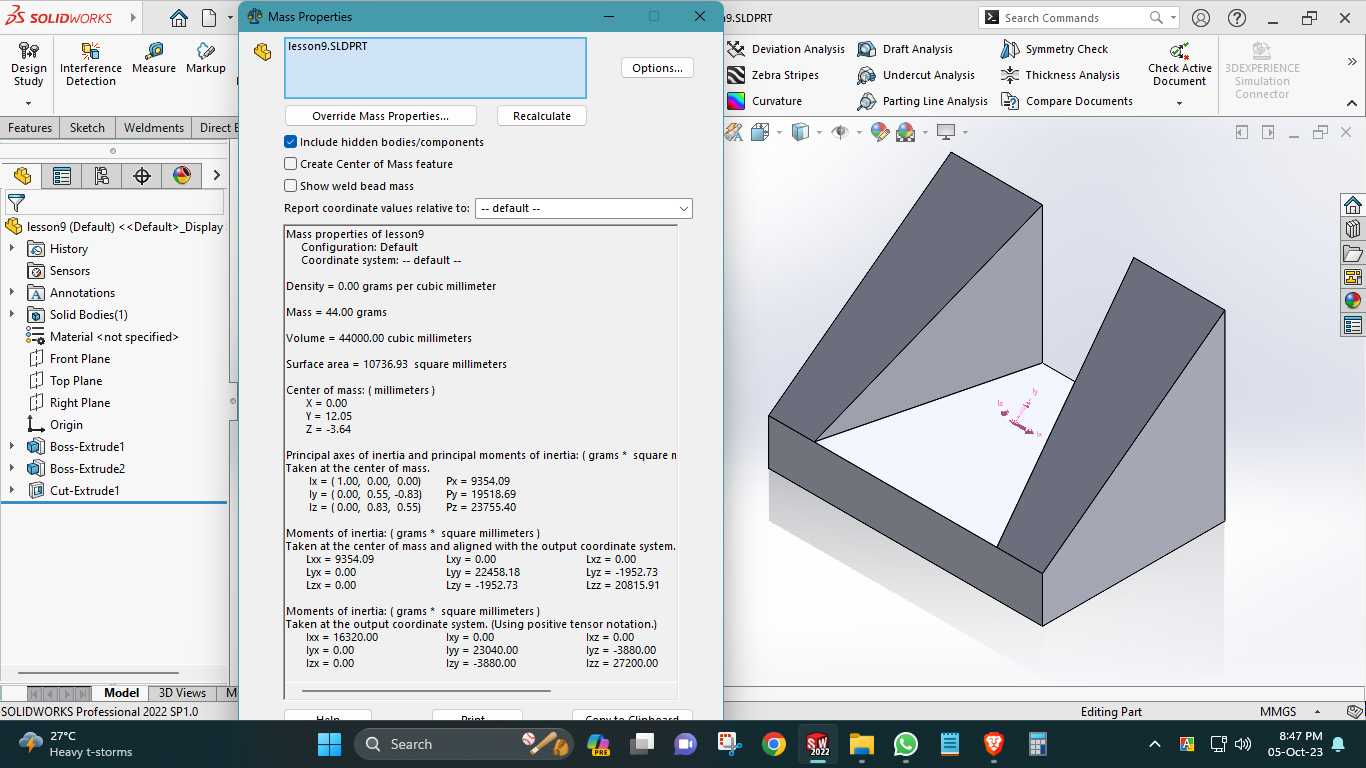Open ConfigurationManager tab icon

(102, 176)
